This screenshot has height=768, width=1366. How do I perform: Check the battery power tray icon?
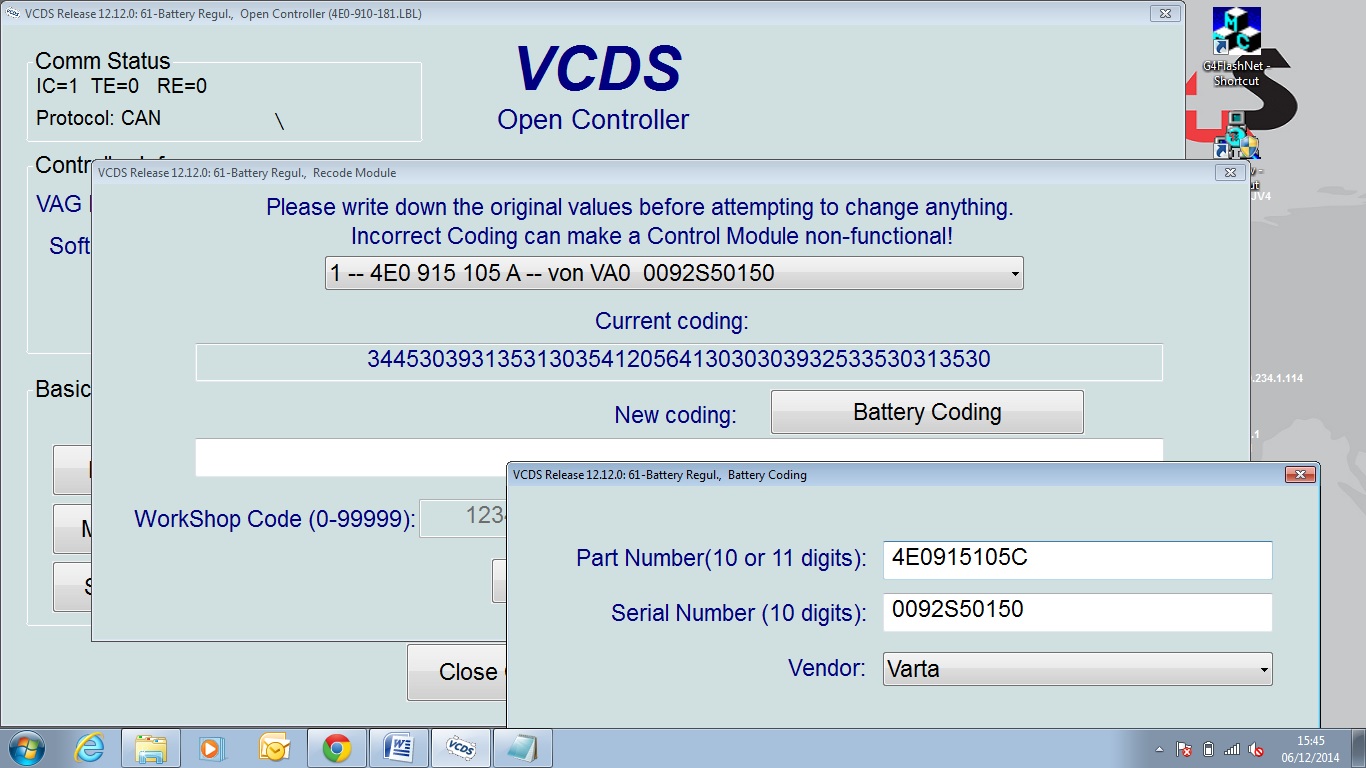pyautogui.click(x=1208, y=749)
